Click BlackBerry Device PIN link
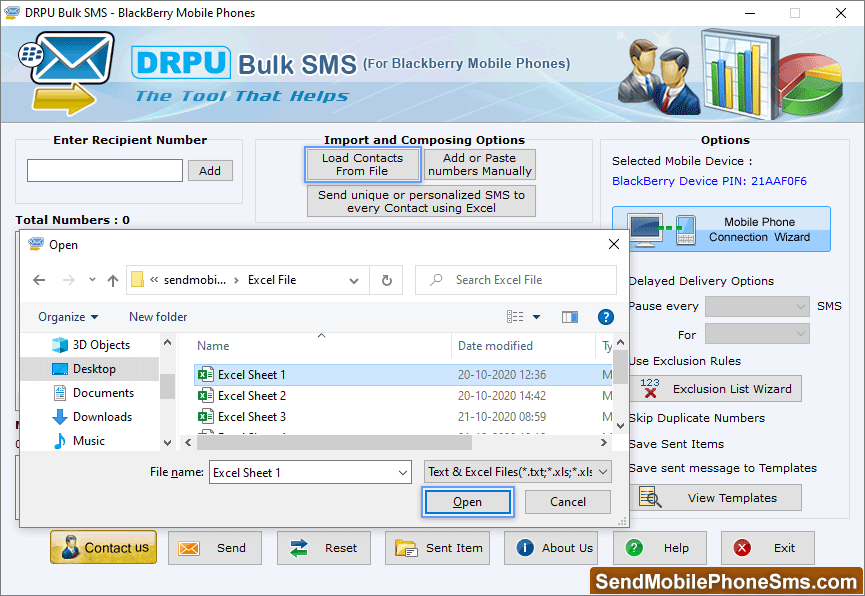This screenshot has height=596, width=865. click(x=709, y=181)
